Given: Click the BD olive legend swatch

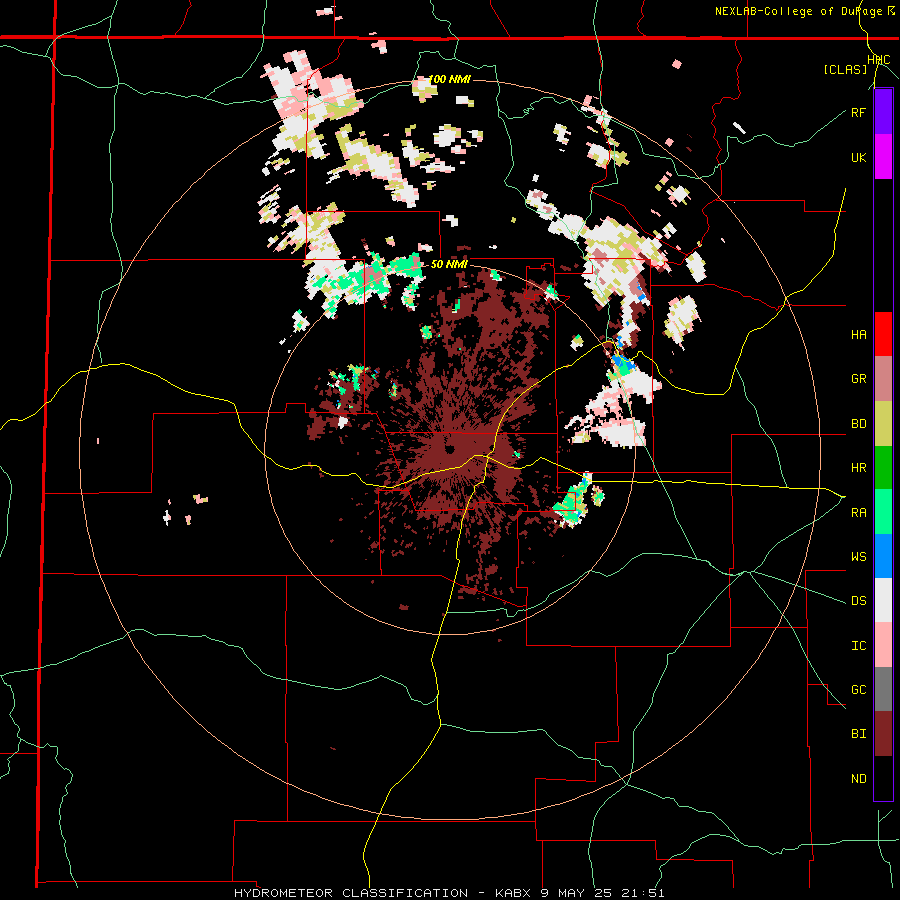Looking at the screenshot, I should pyautogui.click(x=883, y=424).
